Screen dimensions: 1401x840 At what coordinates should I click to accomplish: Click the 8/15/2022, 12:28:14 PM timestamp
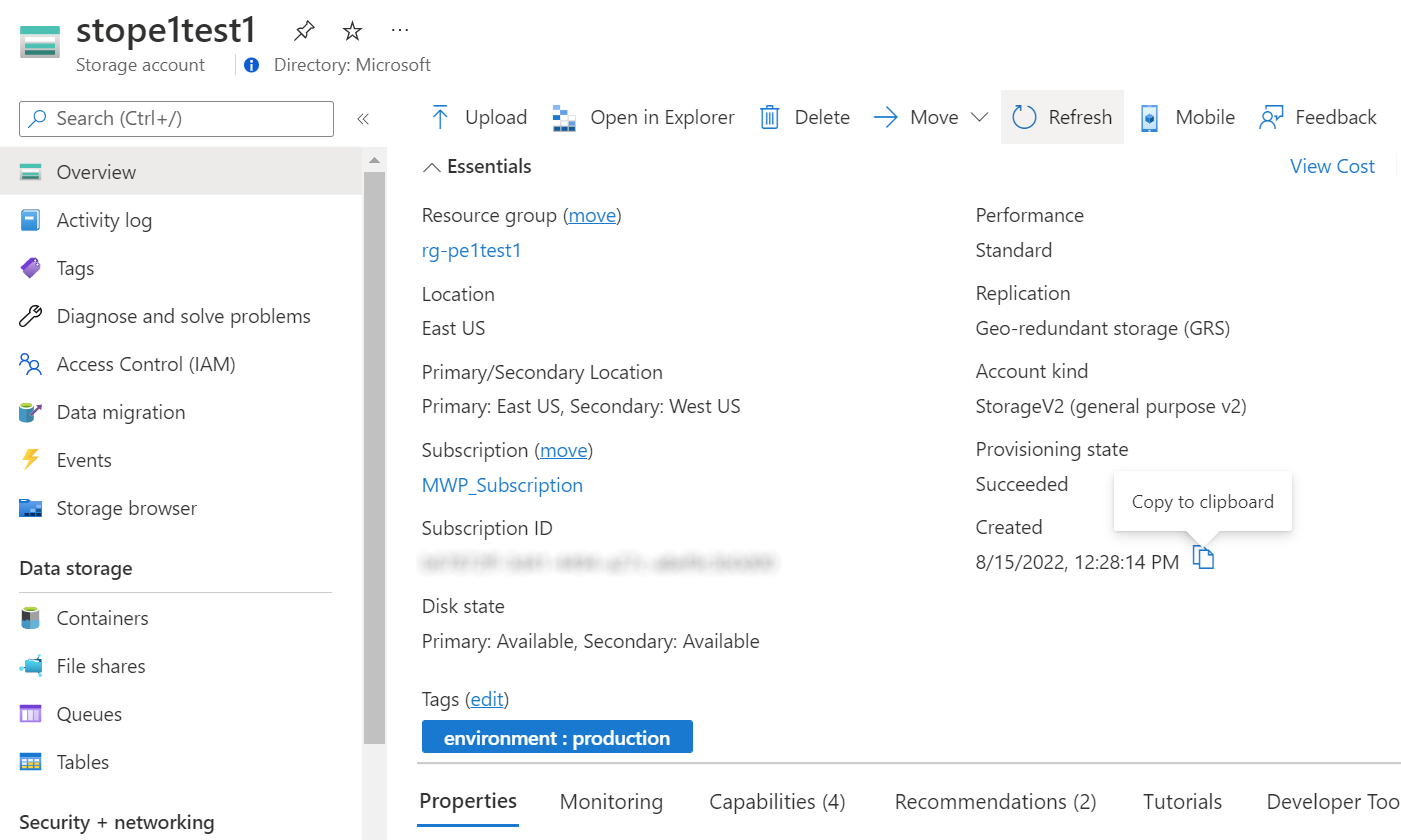point(1077,562)
